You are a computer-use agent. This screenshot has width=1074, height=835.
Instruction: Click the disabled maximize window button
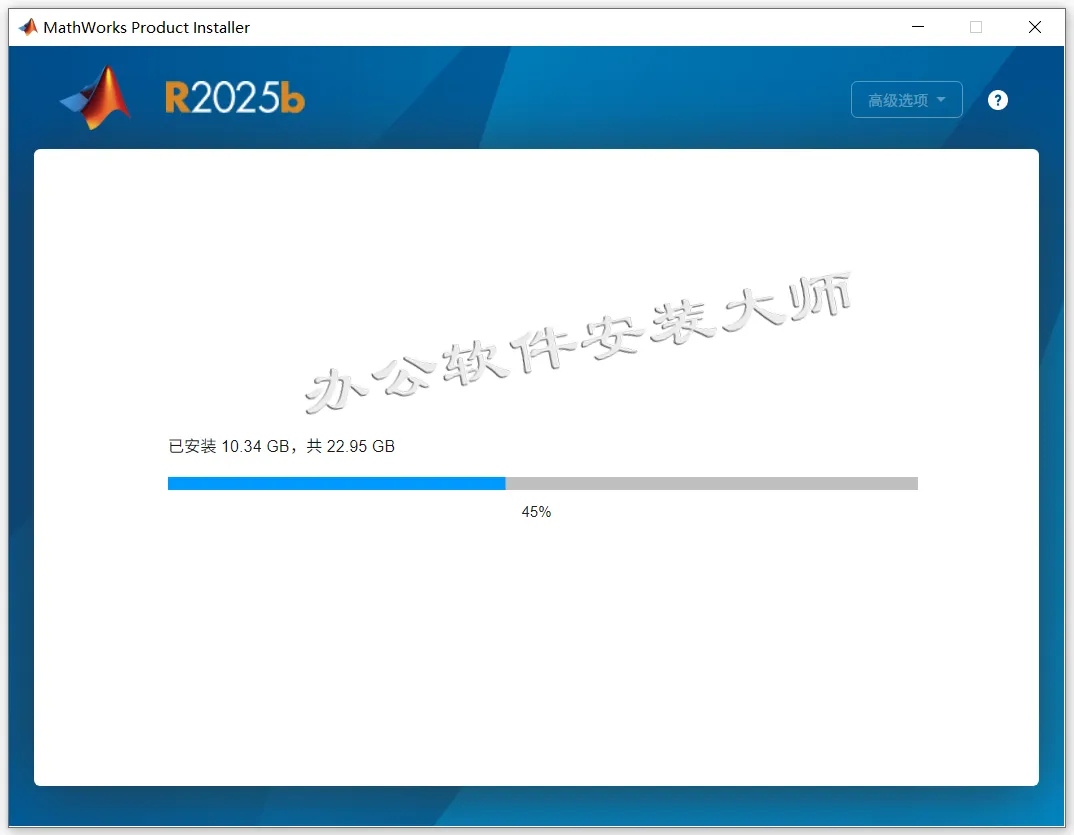976,27
